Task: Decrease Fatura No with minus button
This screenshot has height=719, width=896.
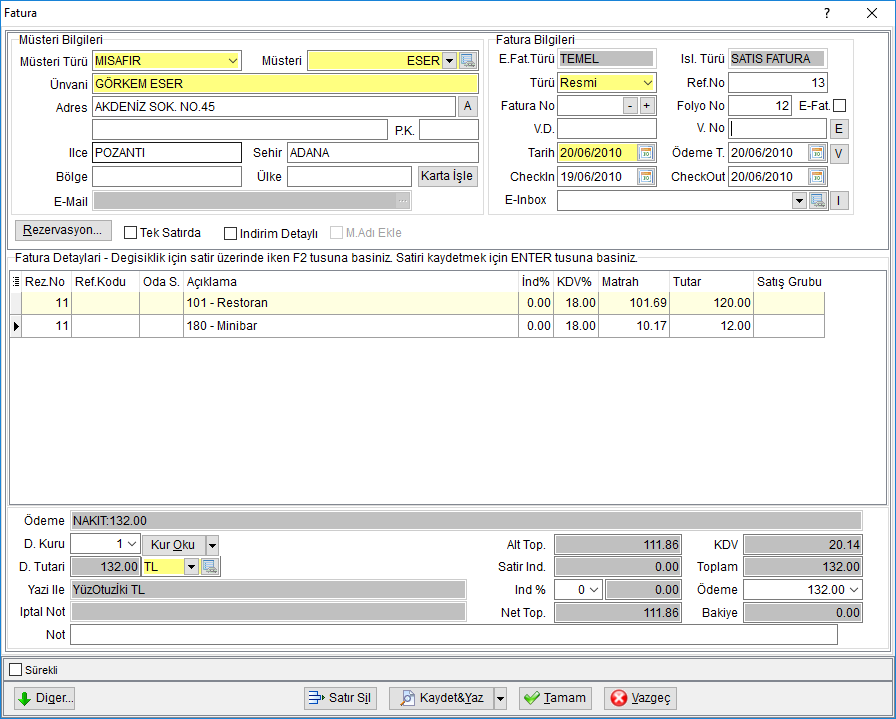Action: pyautogui.click(x=630, y=106)
